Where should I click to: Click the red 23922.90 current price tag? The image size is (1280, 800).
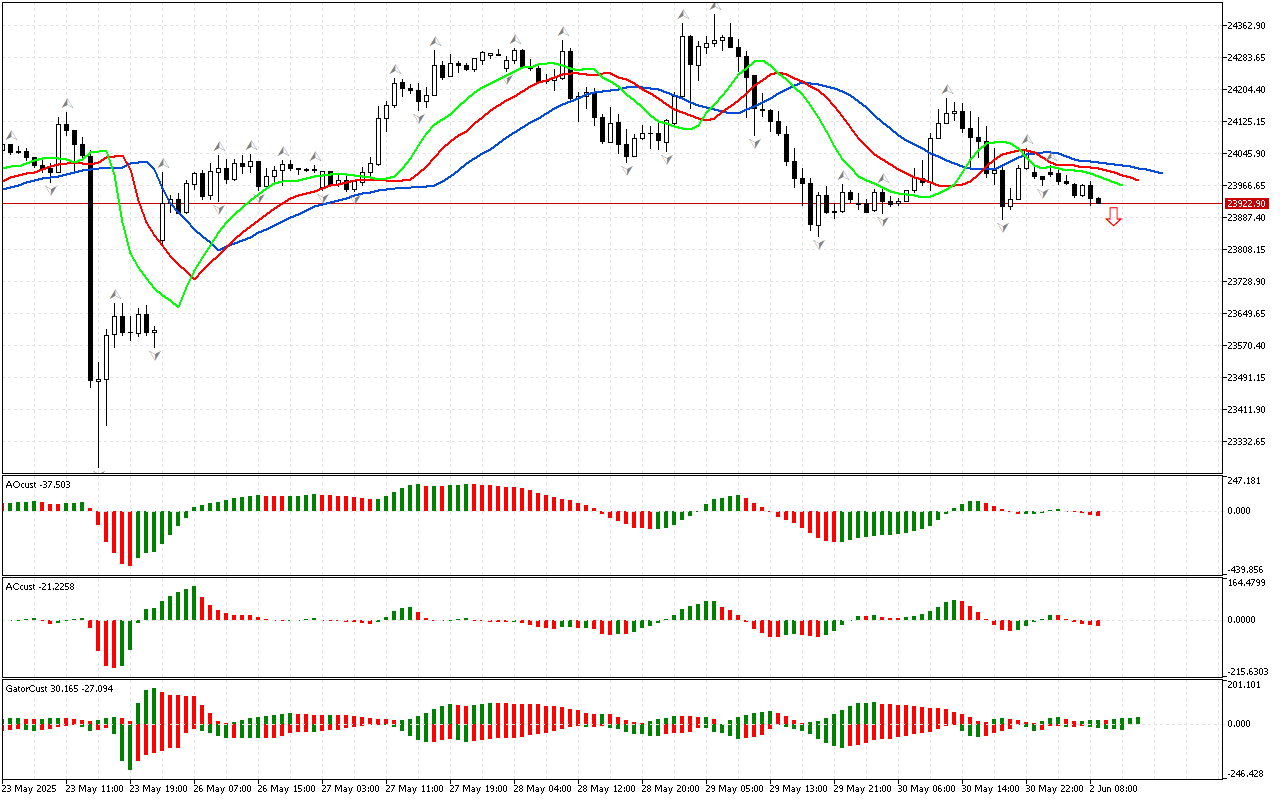click(x=1246, y=203)
